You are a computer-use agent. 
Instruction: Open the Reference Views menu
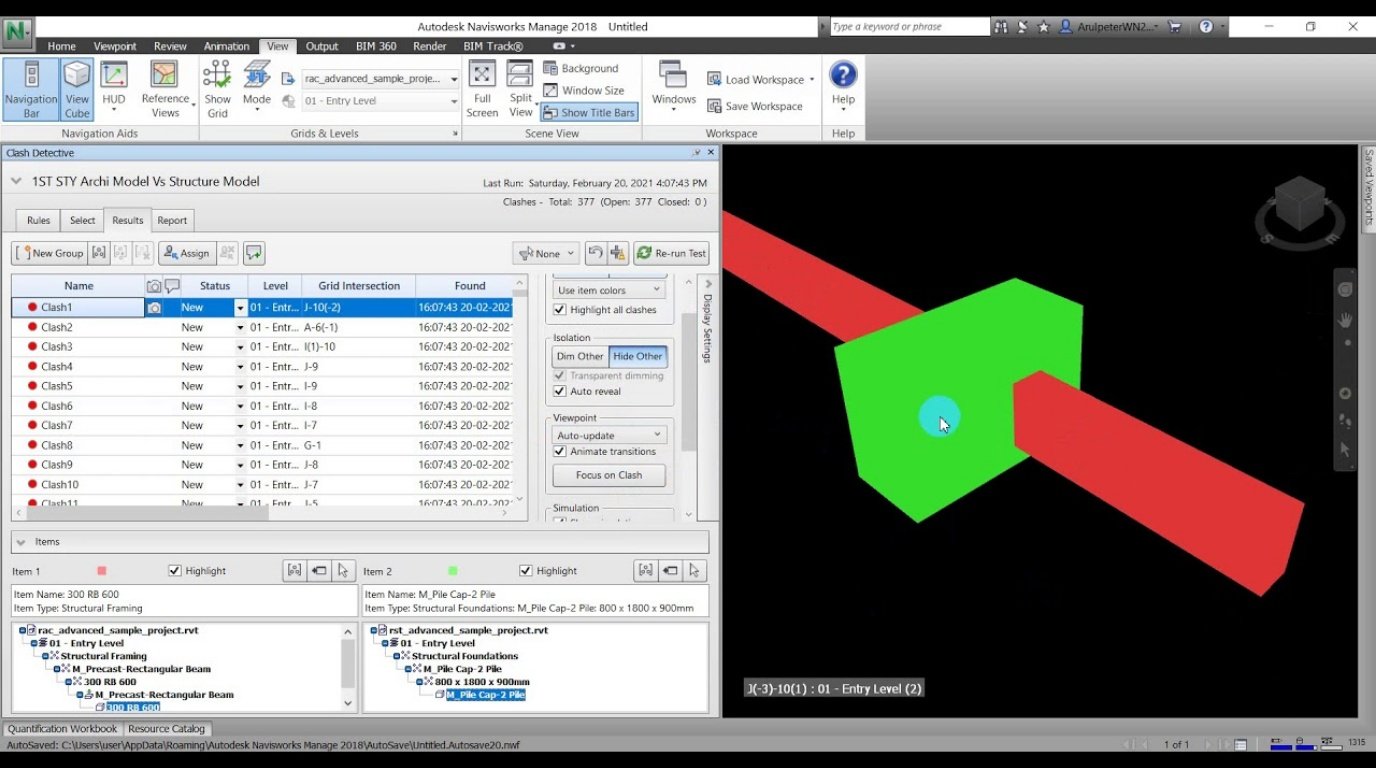coord(165,89)
